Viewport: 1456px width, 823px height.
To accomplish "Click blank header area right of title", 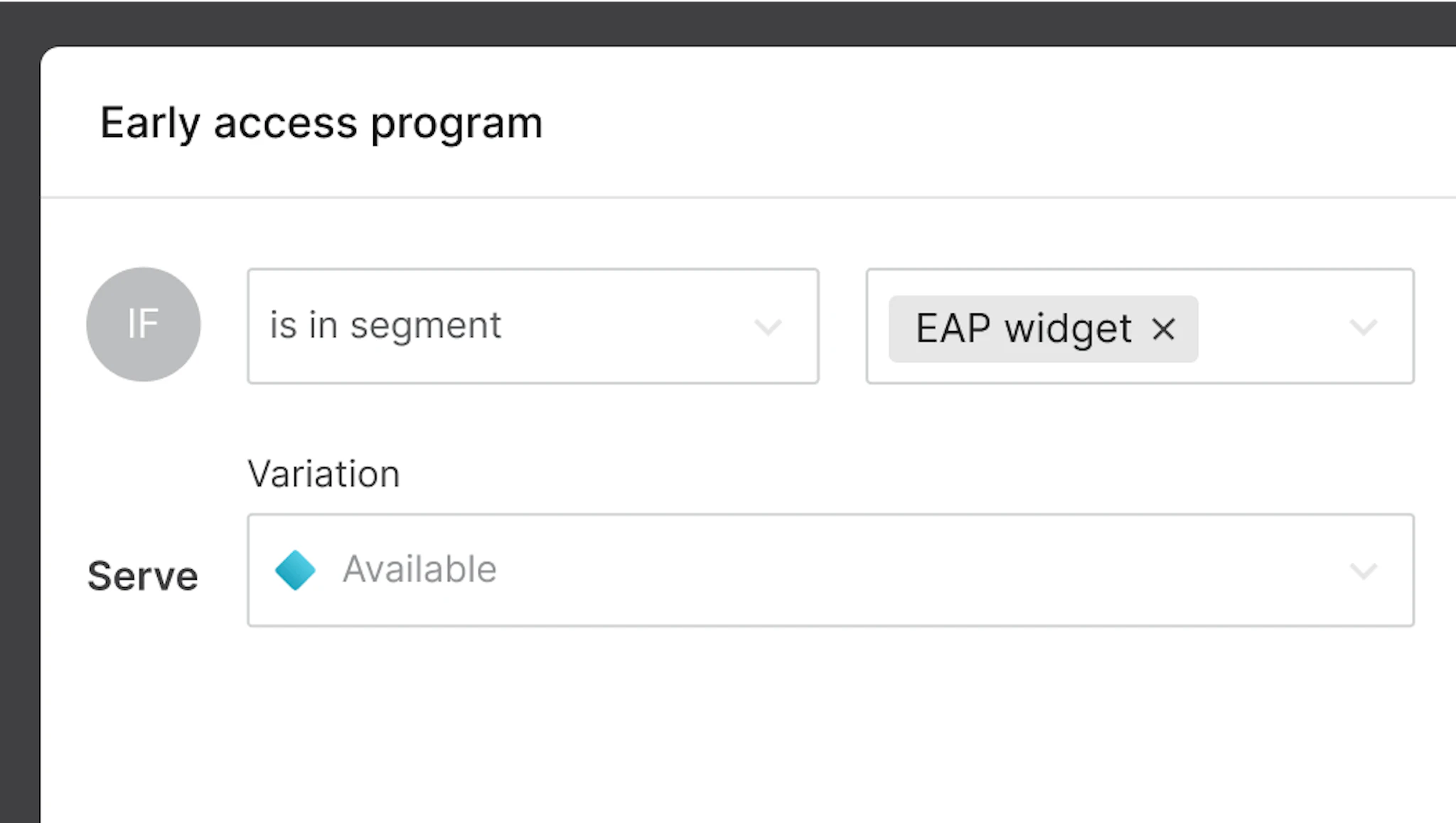I will pyautogui.click(x=995, y=123).
